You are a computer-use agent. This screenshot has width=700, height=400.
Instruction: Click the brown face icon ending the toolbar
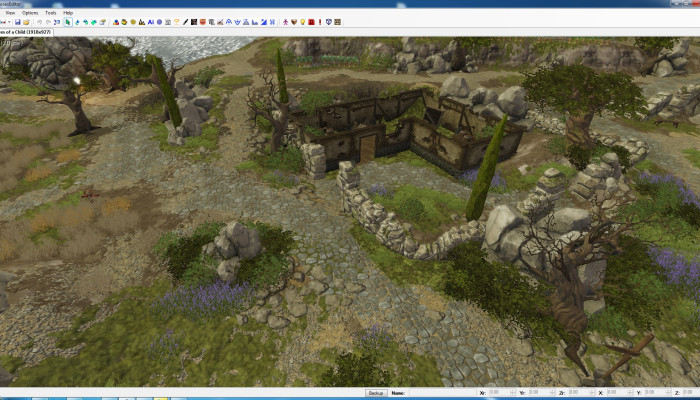pyautogui.click(x=338, y=22)
